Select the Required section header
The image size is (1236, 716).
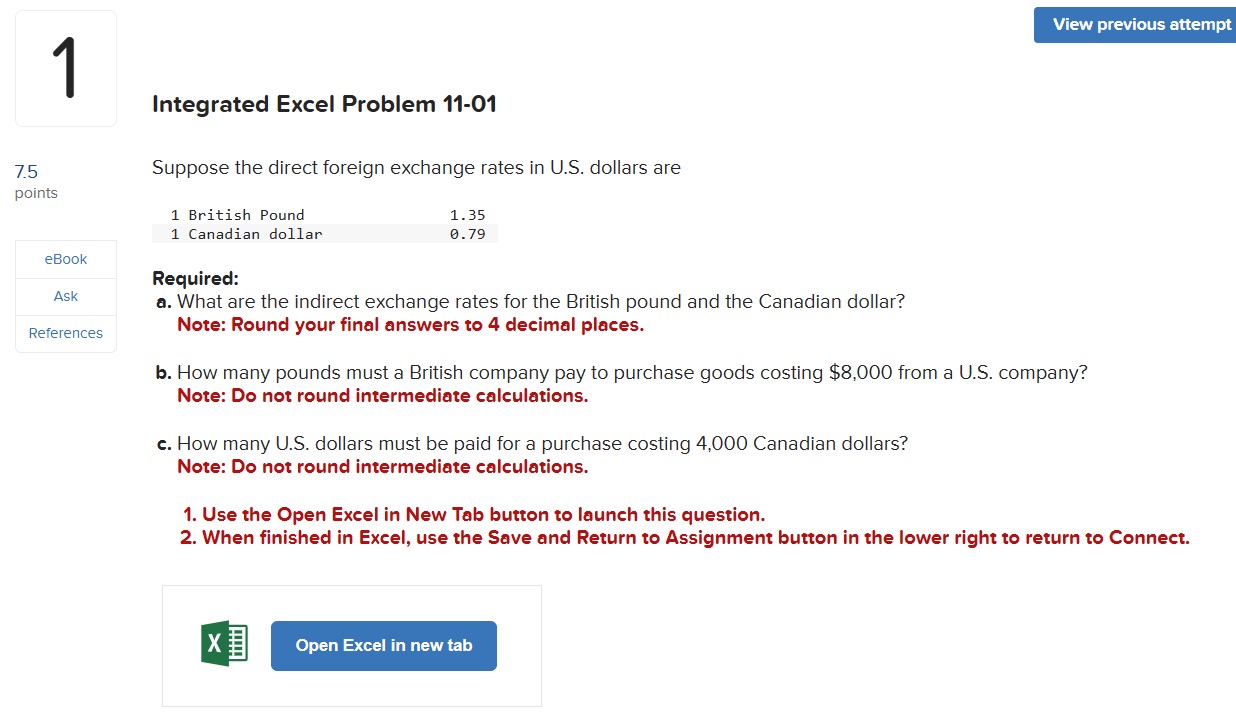(x=196, y=277)
